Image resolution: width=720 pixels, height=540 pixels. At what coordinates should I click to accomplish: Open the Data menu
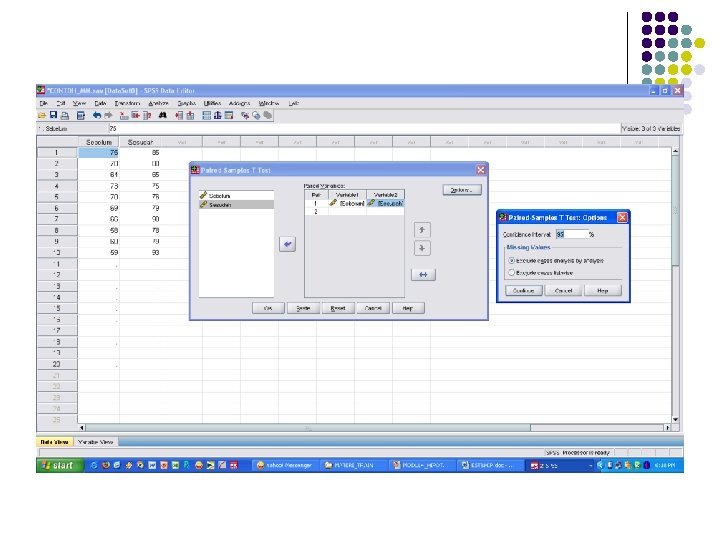[x=100, y=103]
